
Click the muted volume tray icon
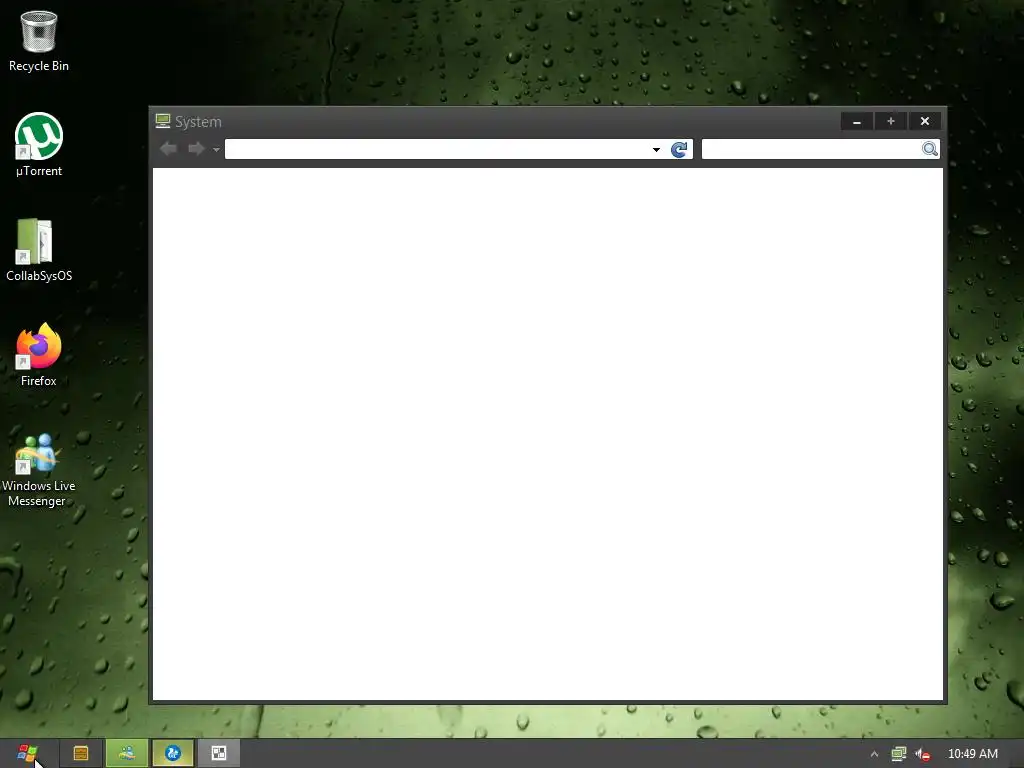coord(922,754)
